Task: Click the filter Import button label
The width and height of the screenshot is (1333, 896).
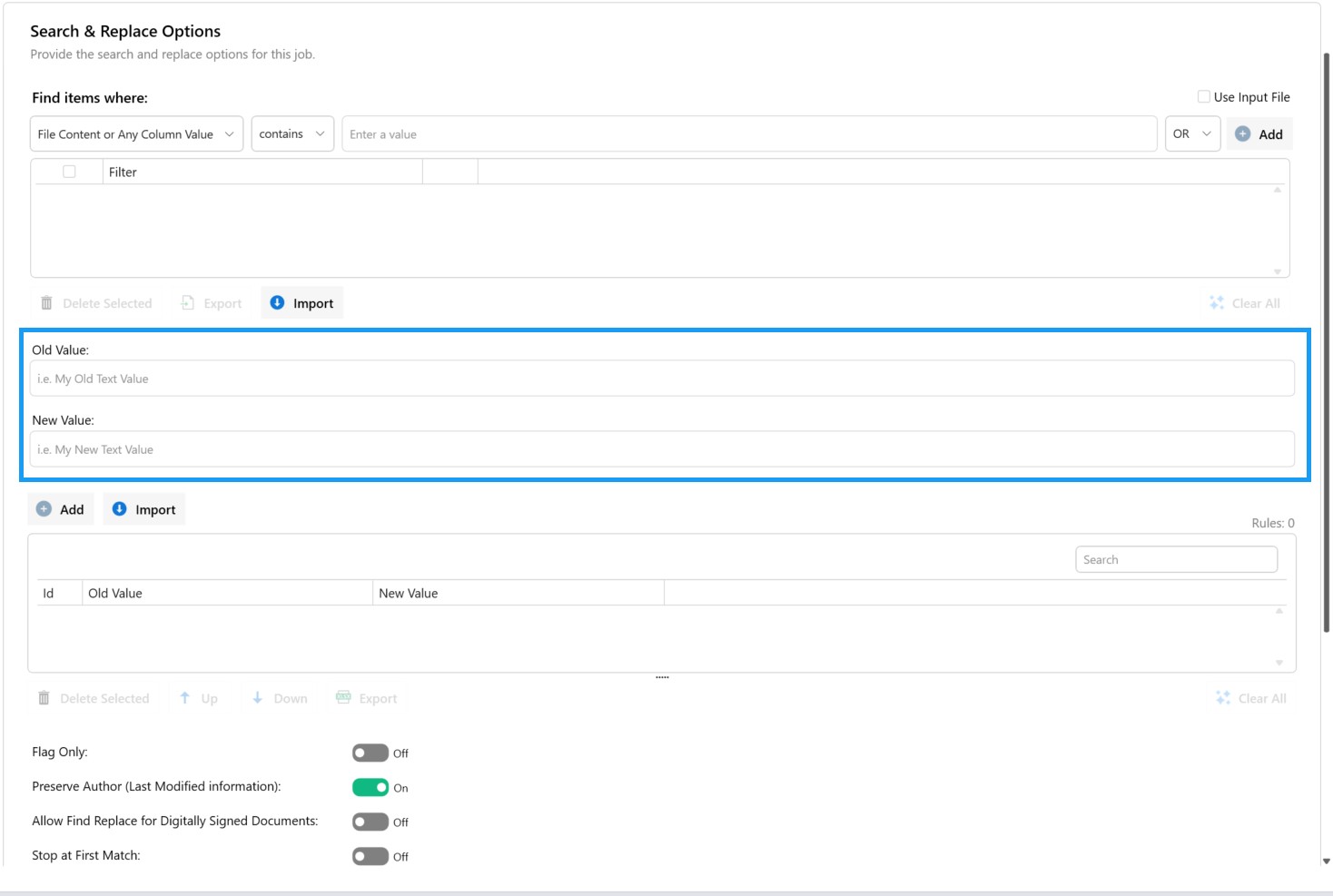Action: point(313,303)
